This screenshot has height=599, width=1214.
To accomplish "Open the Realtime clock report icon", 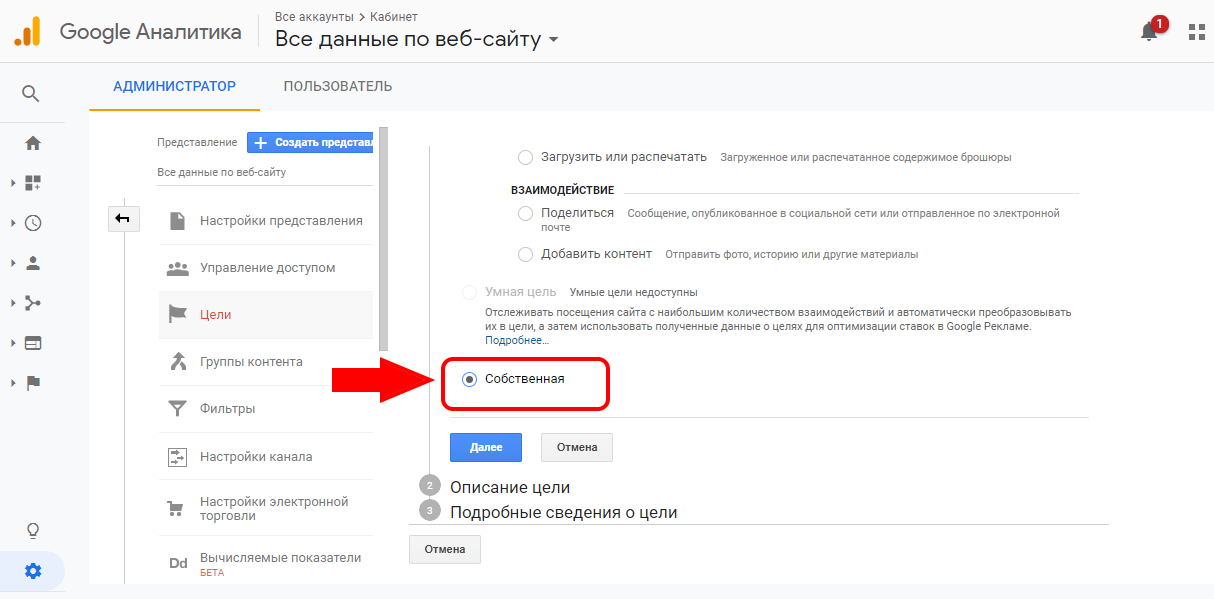I will tap(33, 223).
